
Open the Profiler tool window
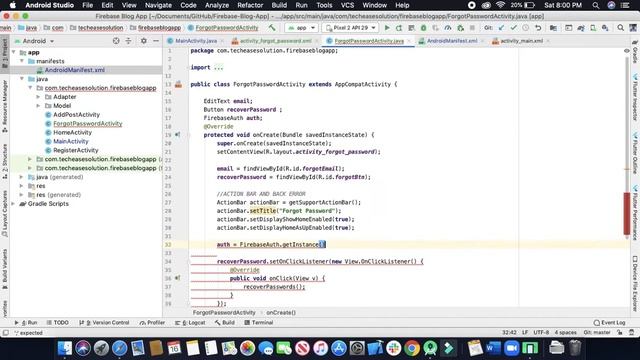coord(152,322)
